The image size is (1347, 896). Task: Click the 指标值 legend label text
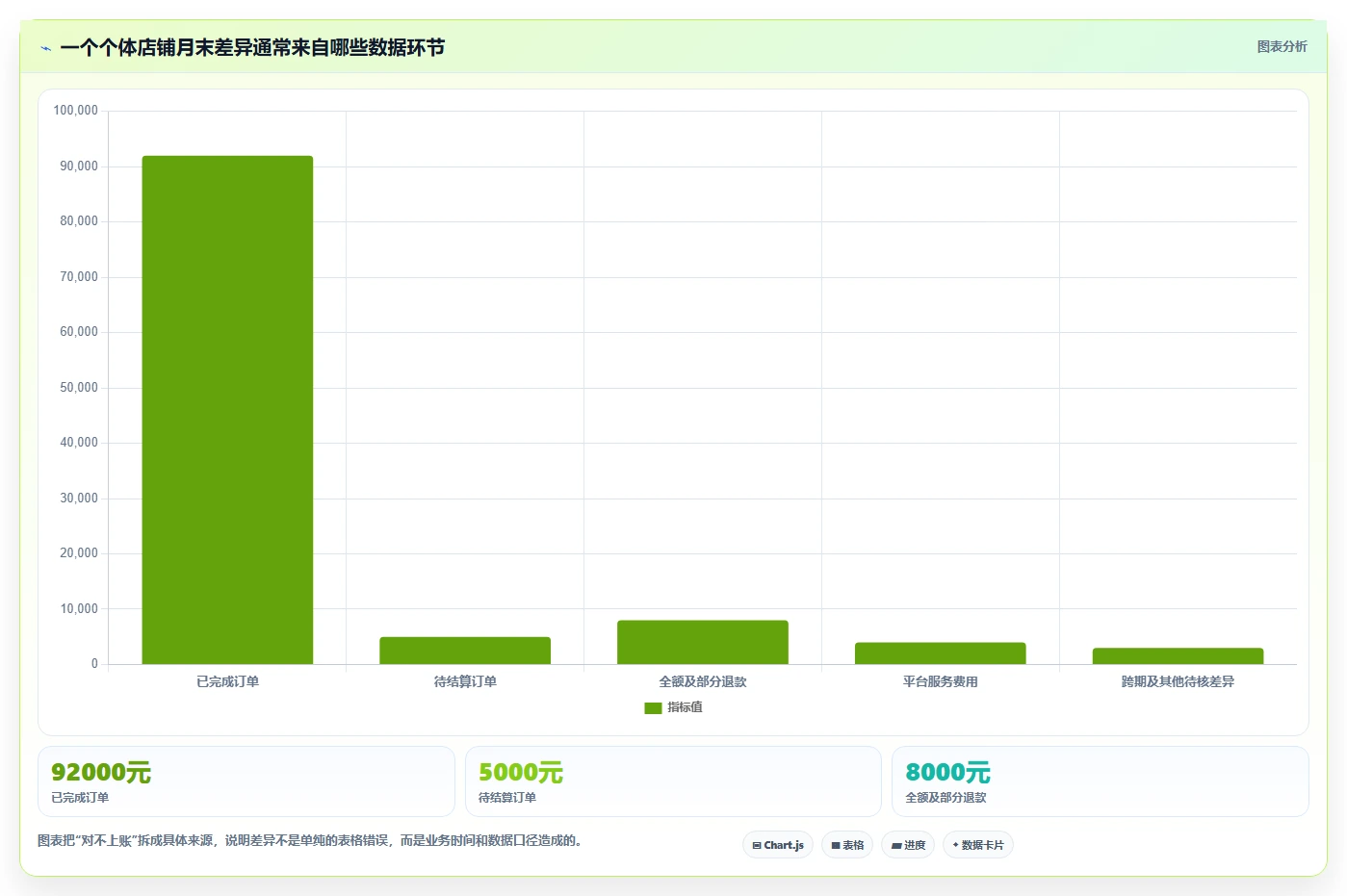pos(686,707)
